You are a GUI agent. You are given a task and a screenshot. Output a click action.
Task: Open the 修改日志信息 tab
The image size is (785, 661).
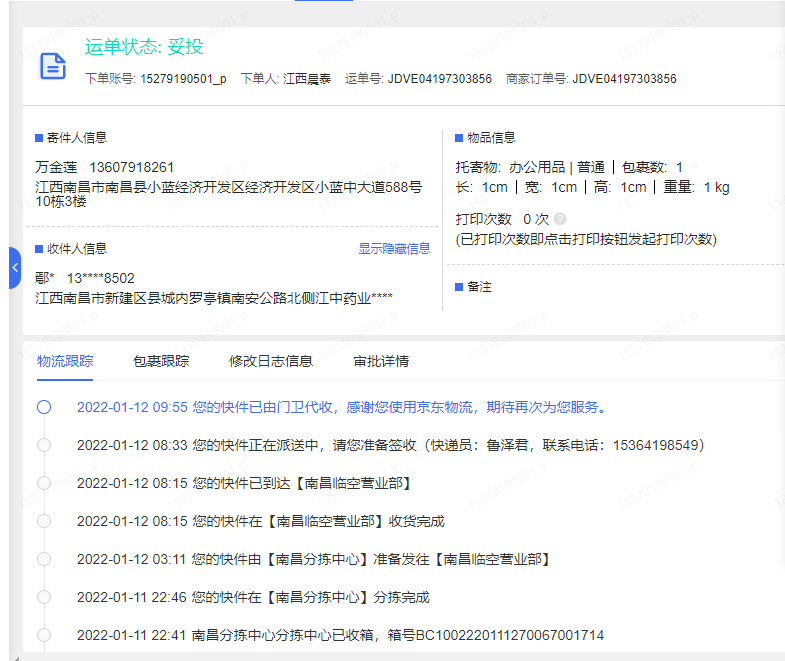(271, 361)
